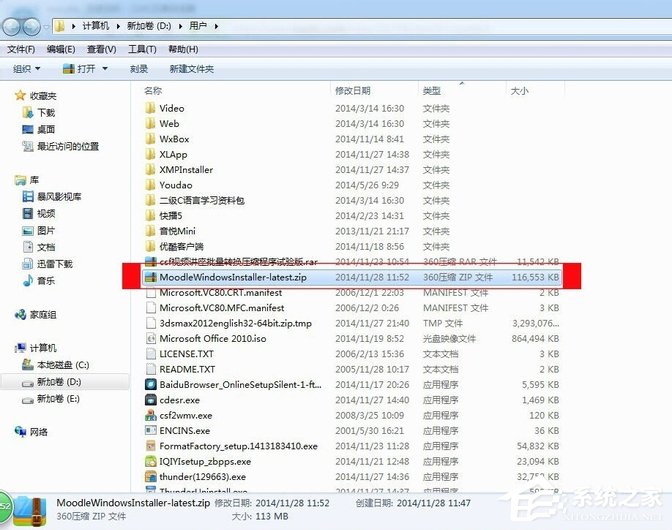
Task: Click the 下载 downloads icon in favorites
Action: 27,113
